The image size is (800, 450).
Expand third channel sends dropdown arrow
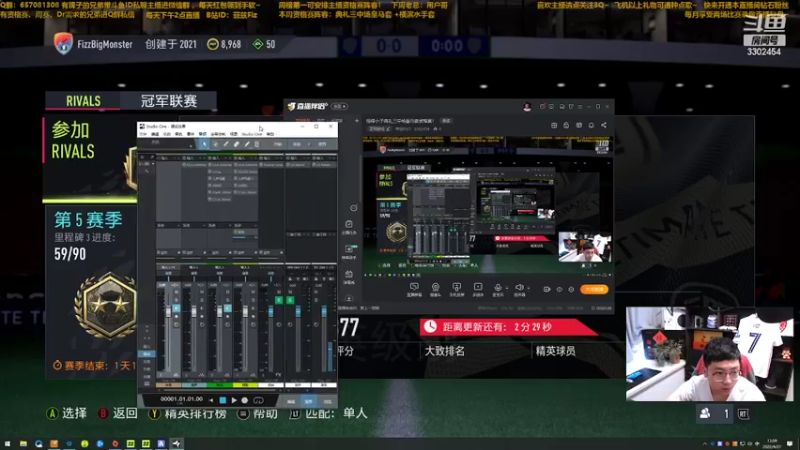point(230,226)
